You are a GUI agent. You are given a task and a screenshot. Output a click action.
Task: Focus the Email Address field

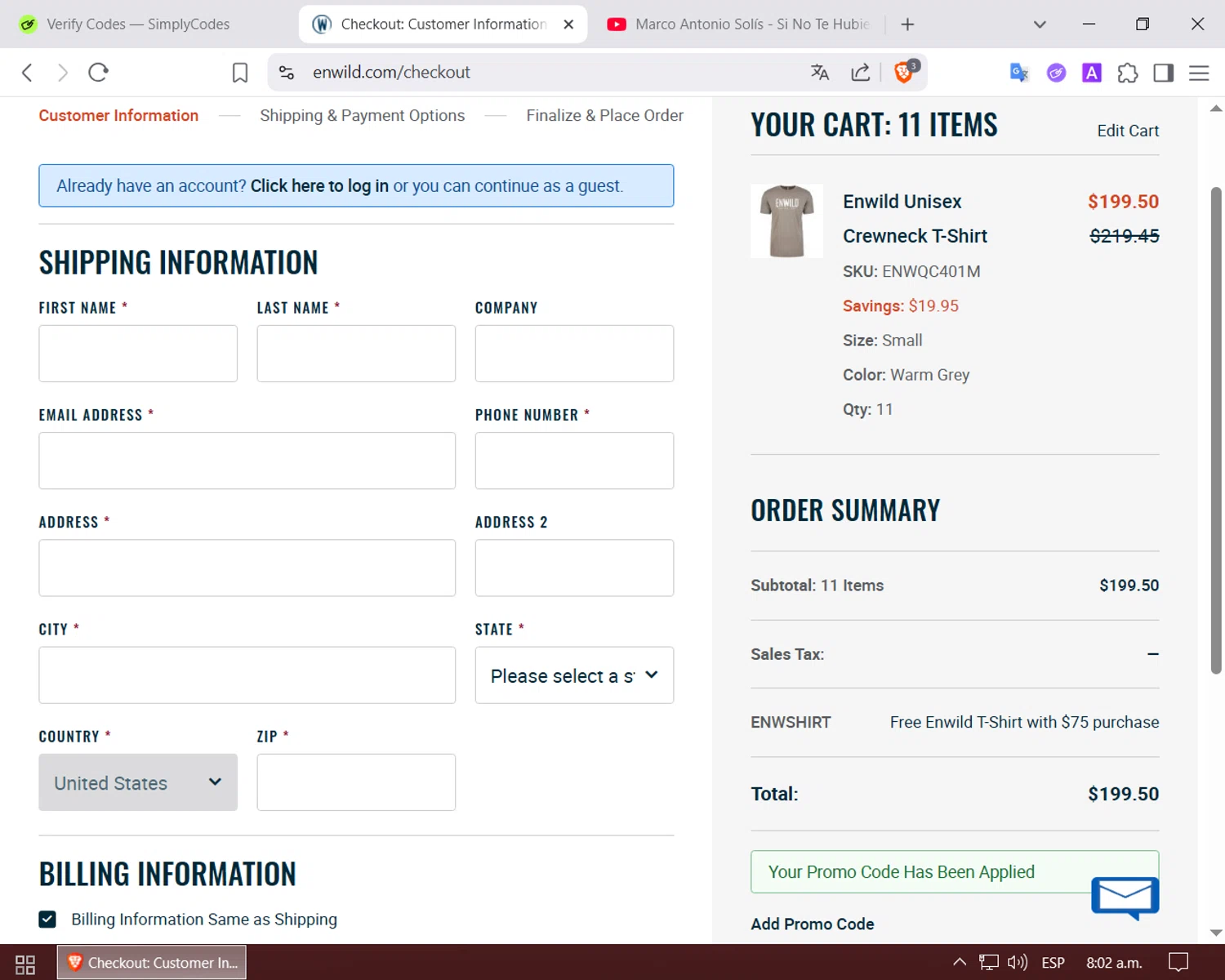click(247, 461)
